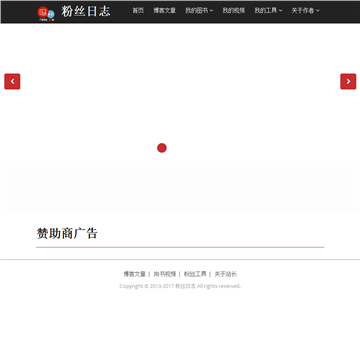Click the red and blue site logo

(x=46, y=13)
